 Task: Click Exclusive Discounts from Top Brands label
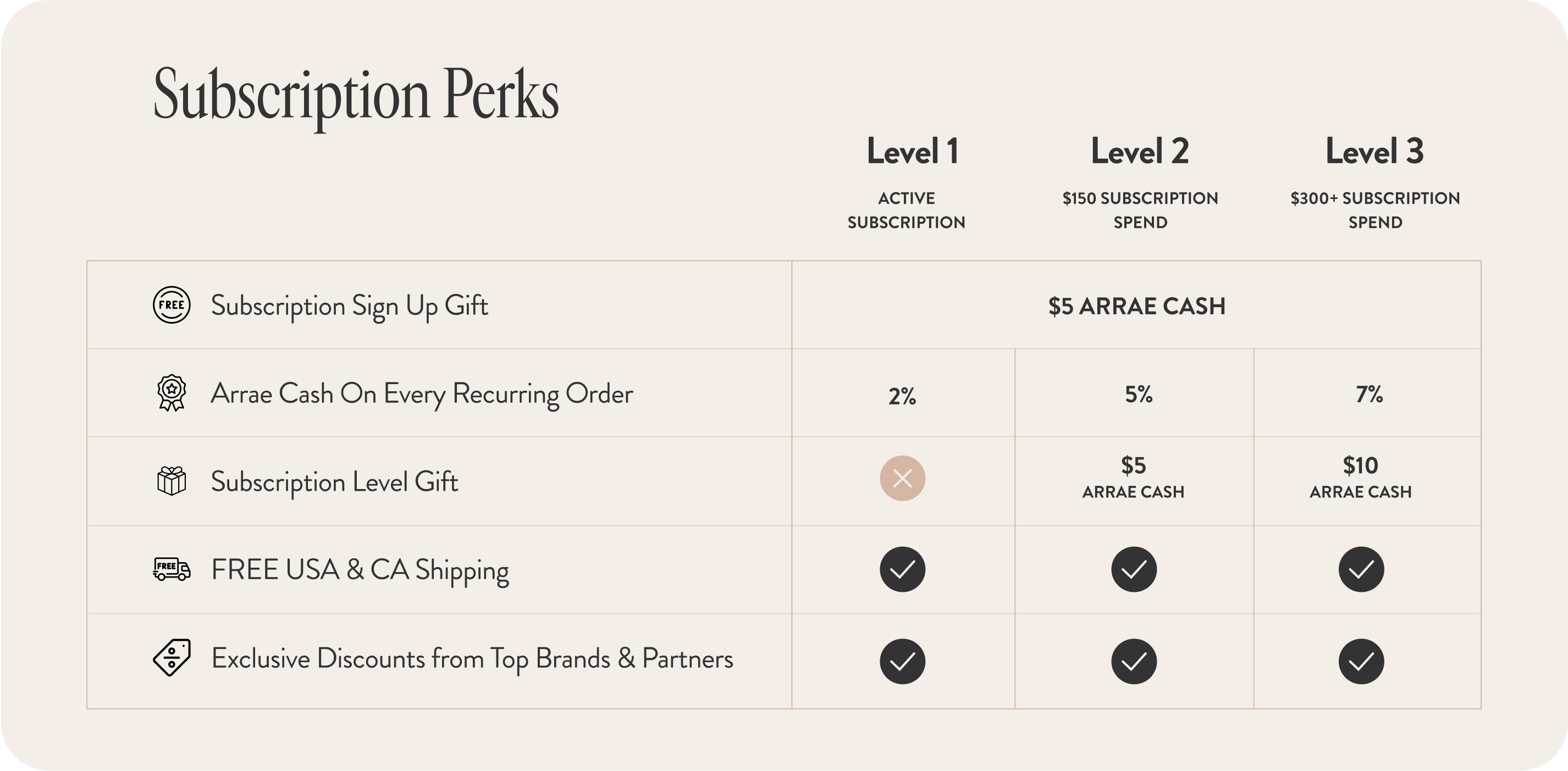[472, 659]
